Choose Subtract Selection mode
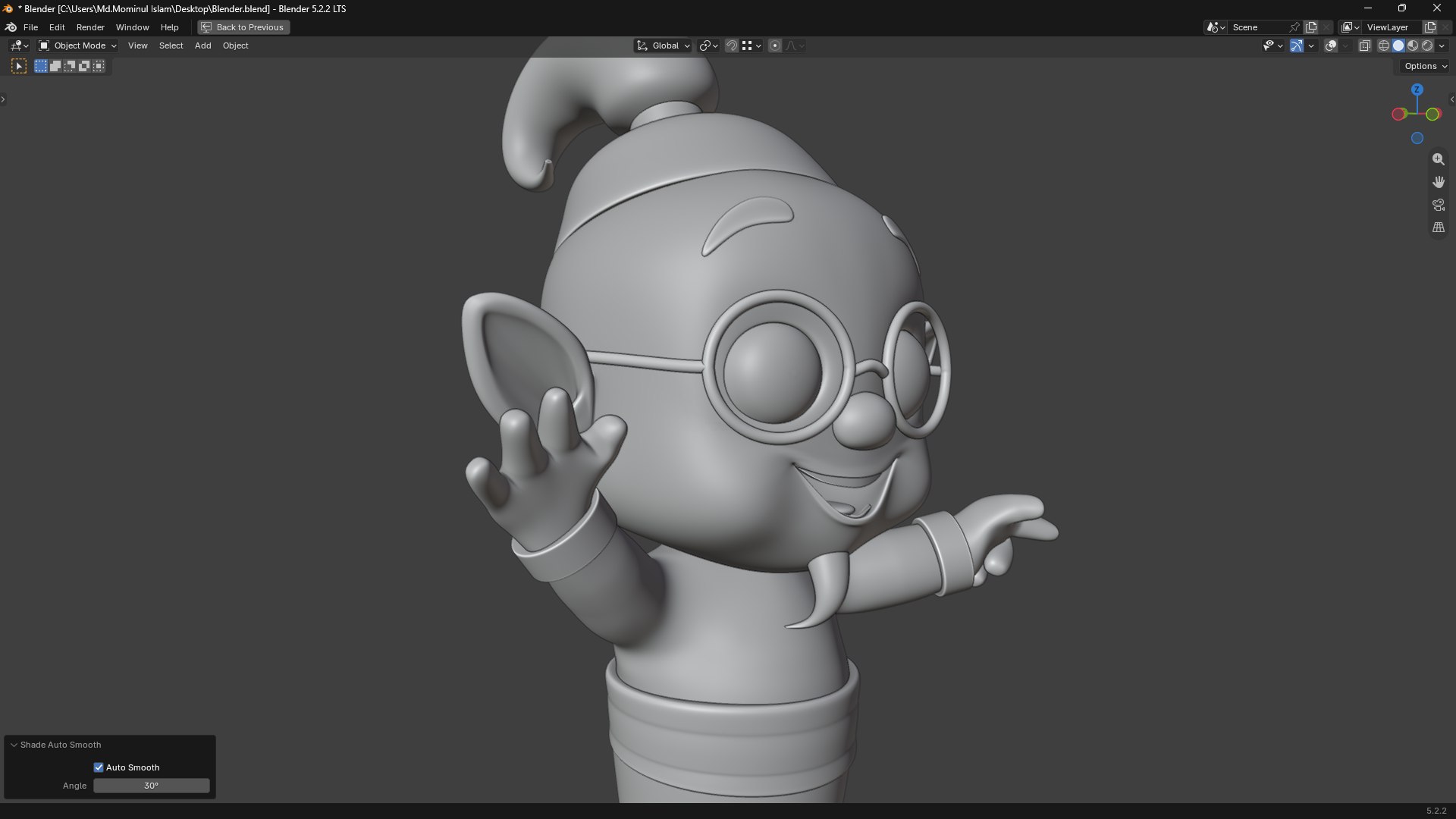This screenshot has height=819, width=1456. [70, 67]
